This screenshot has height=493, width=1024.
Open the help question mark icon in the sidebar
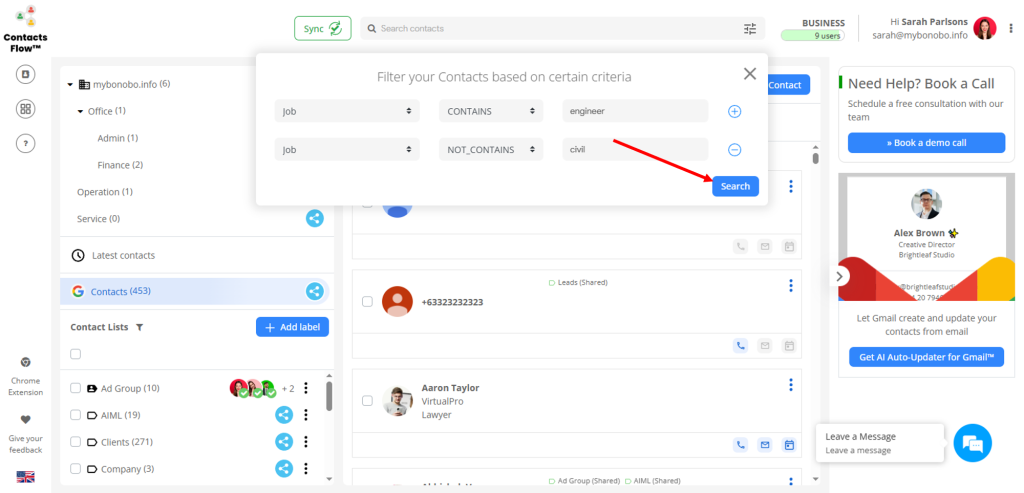[x=26, y=143]
